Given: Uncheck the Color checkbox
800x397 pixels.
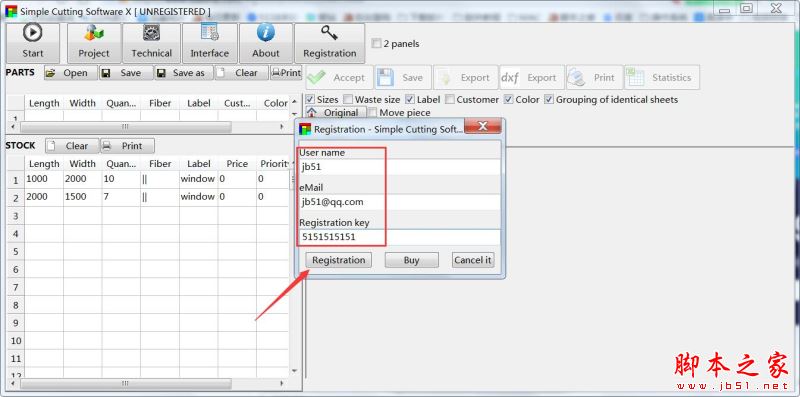Looking at the screenshot, I should point(509,100).
